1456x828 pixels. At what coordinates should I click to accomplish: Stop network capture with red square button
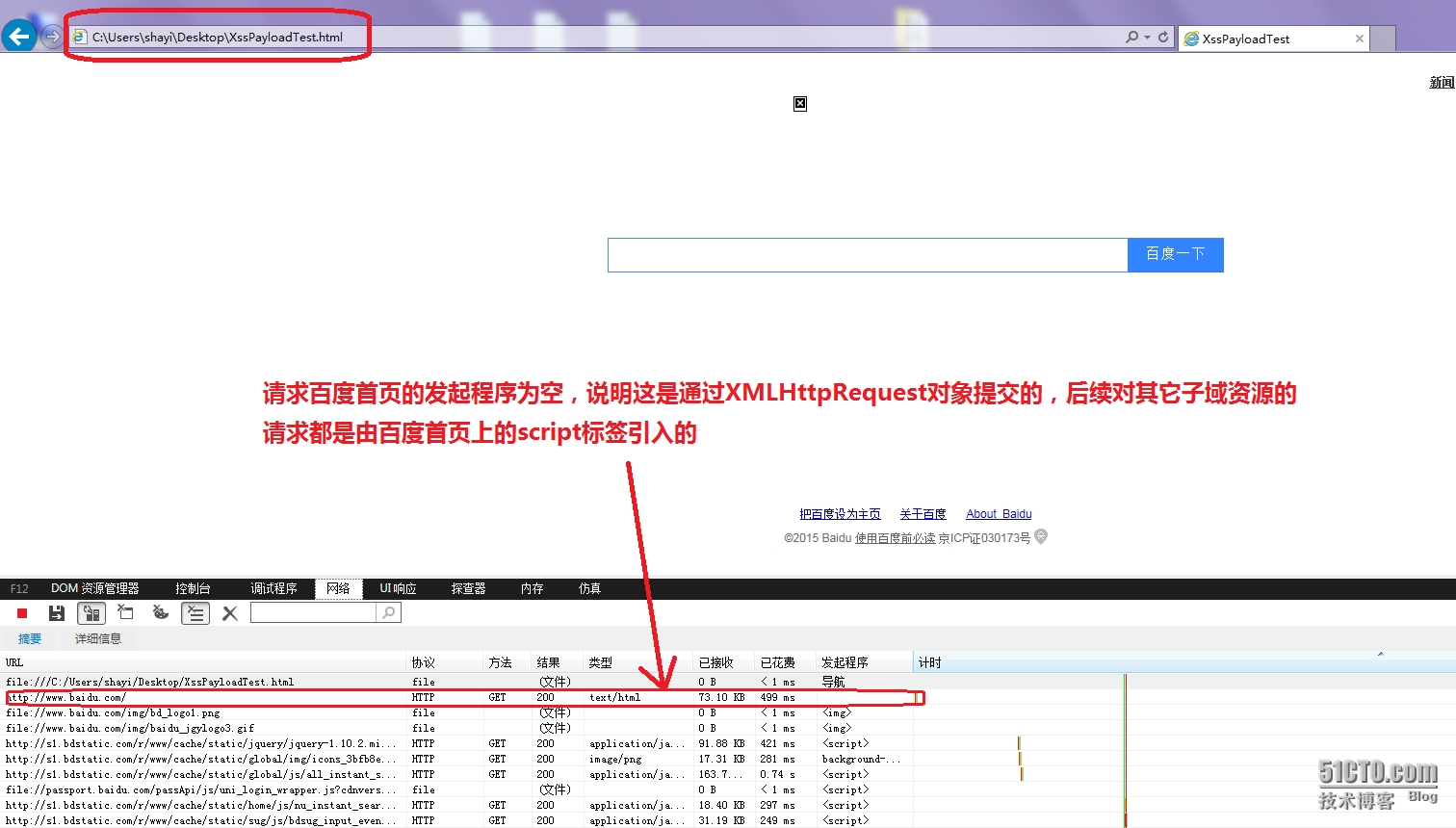pyautogui.click(x=22, y=613)
